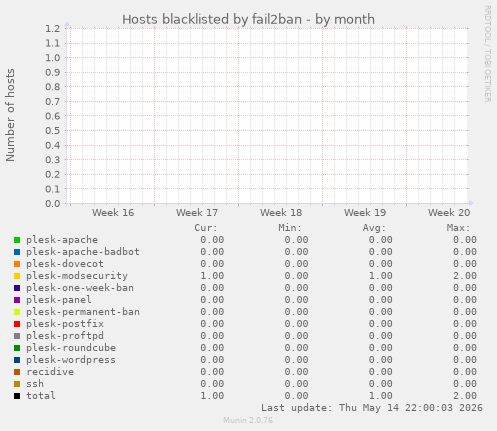Screen dimensions: 497x431
Task: Click the Munin 2.0.76 version footer
Action: pyautogui.click(x=248, y=420)
